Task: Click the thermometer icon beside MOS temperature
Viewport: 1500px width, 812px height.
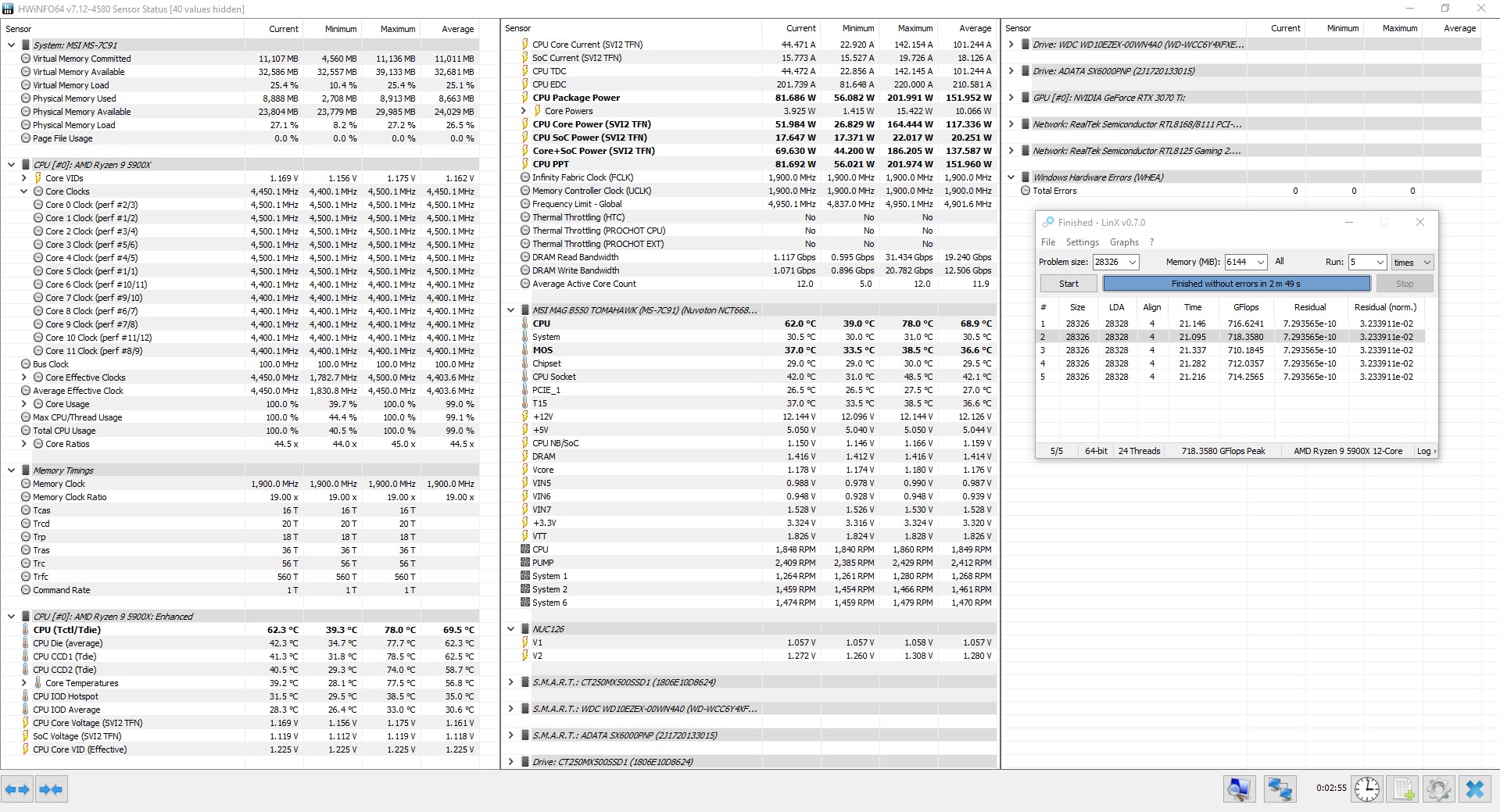Action: tap(525, 350)
